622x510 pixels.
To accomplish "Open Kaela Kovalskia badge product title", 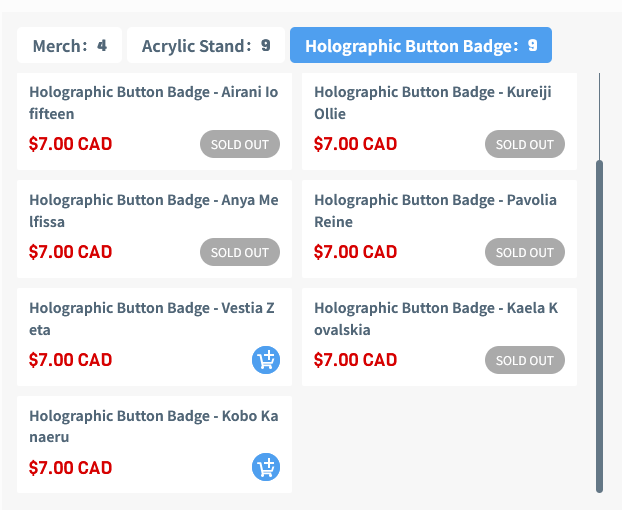I will [x=435, y=318].
